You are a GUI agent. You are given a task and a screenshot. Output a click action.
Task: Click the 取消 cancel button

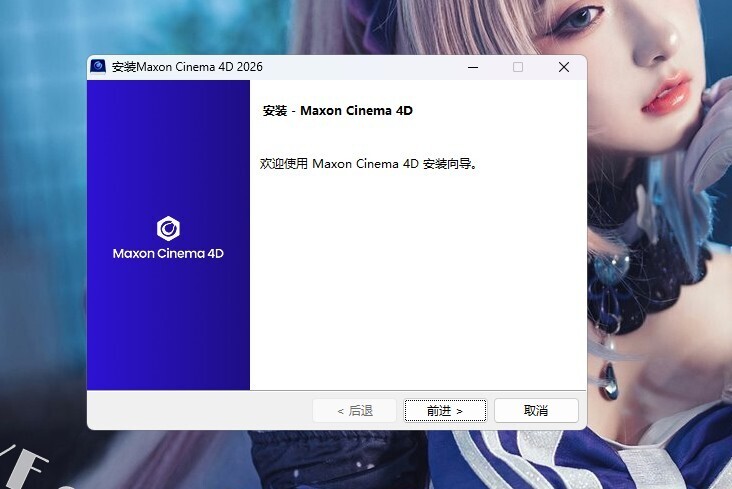pos(536,411)
